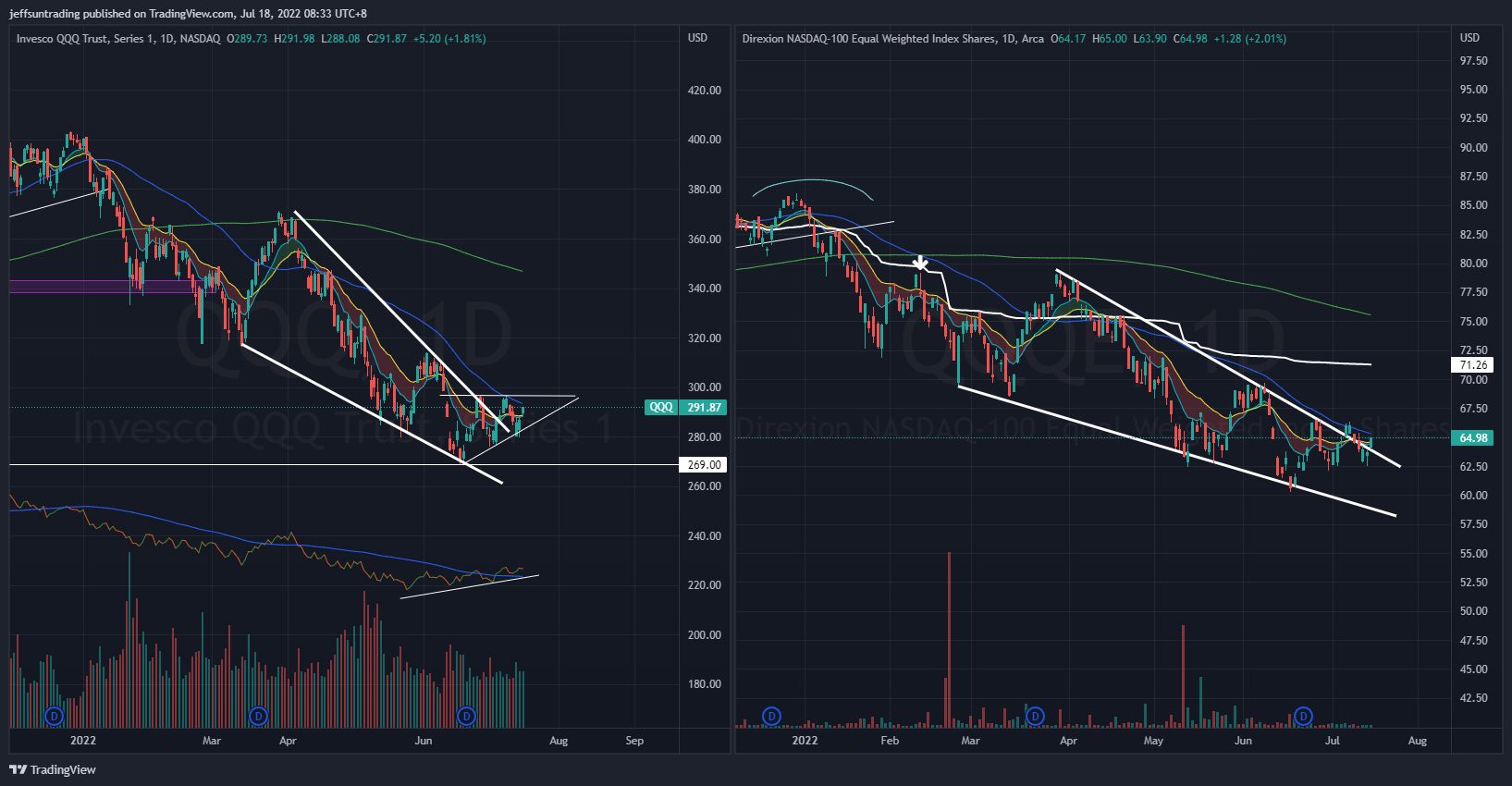Click the 400.00 price axis label
Screen dimensions: 1512x786
point(705,140)
